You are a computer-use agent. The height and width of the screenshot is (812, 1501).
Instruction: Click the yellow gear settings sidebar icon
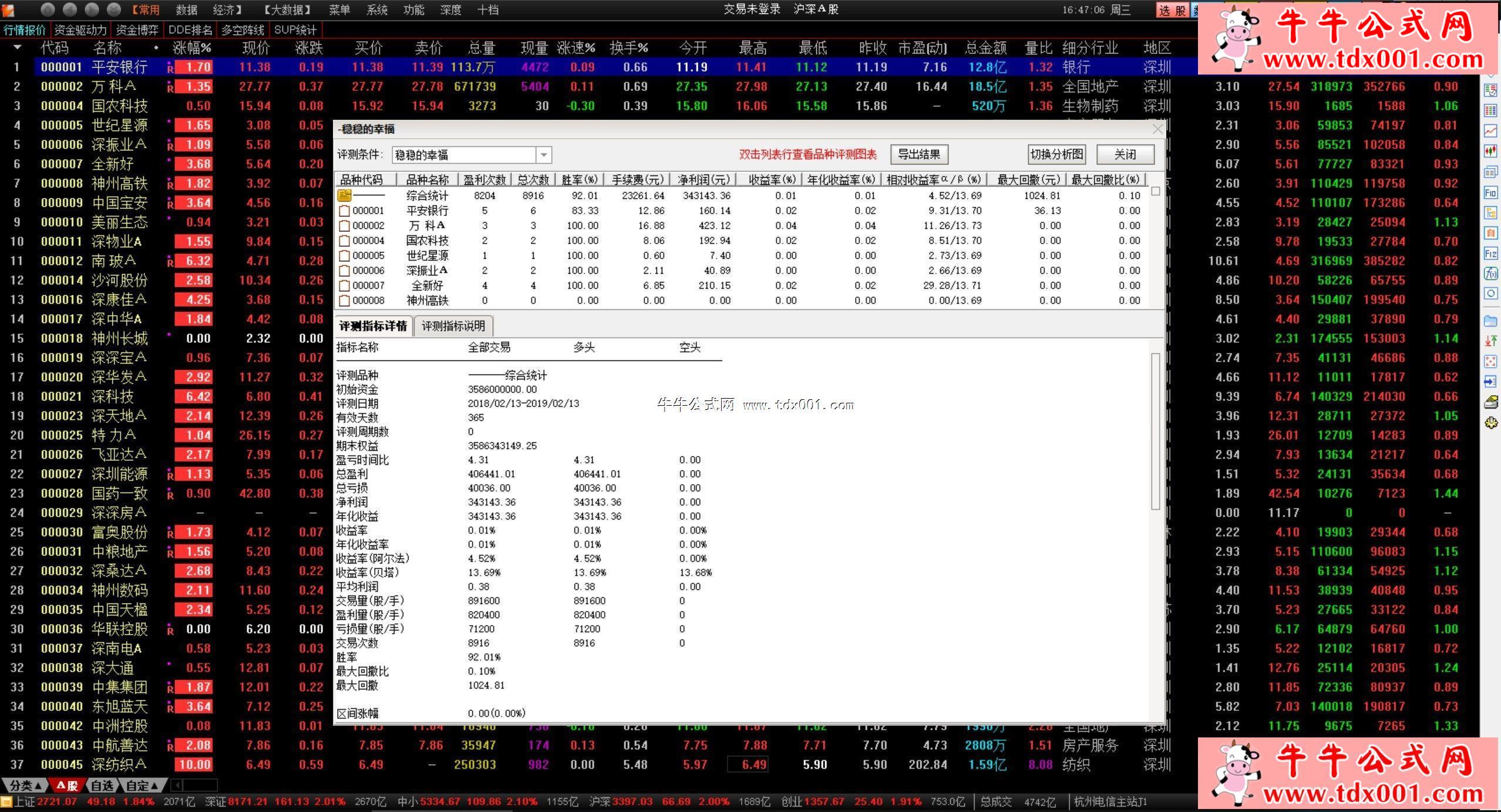click(1490, 423)
